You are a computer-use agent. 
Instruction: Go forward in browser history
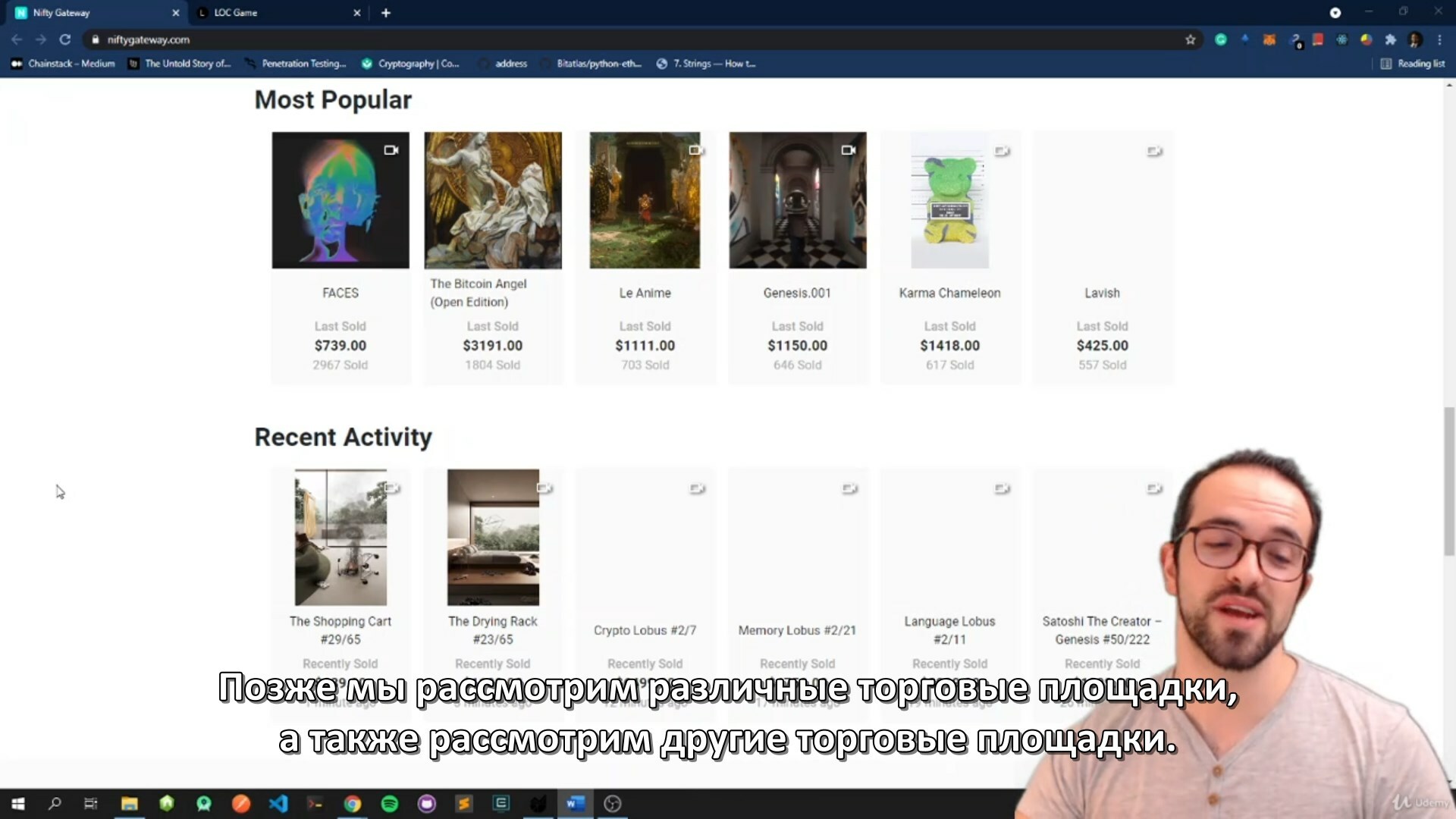[41, 39]
